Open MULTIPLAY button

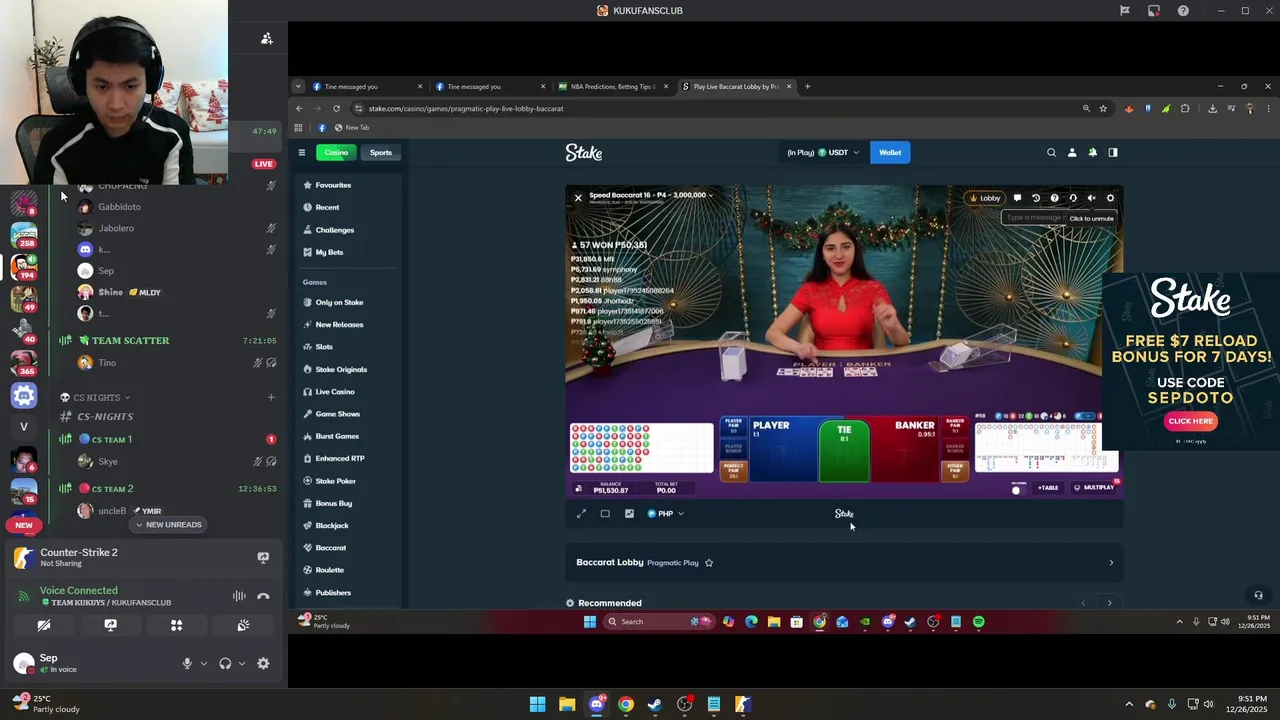coord(1094,488)
